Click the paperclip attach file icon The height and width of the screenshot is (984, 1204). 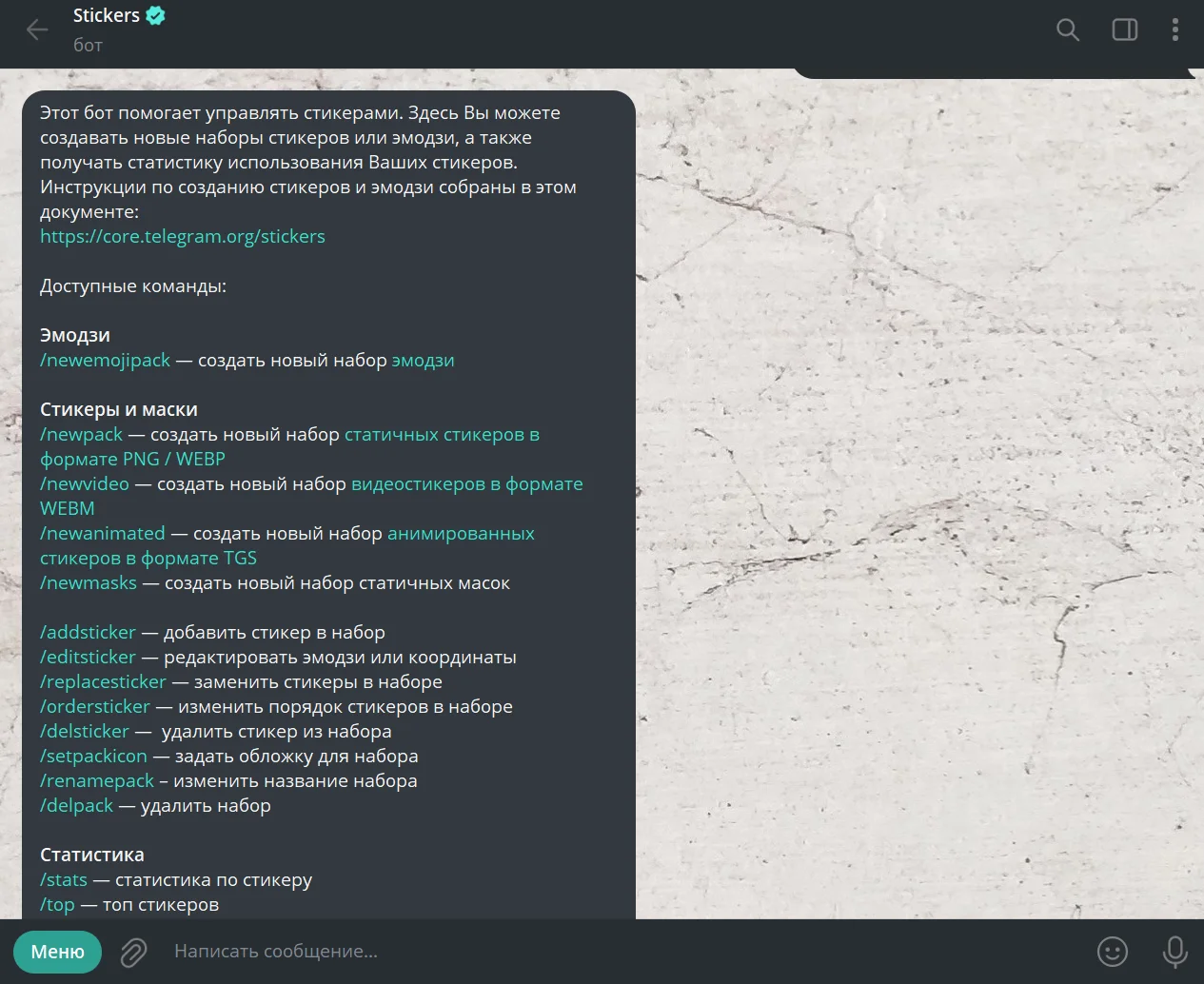pos(133,952)
